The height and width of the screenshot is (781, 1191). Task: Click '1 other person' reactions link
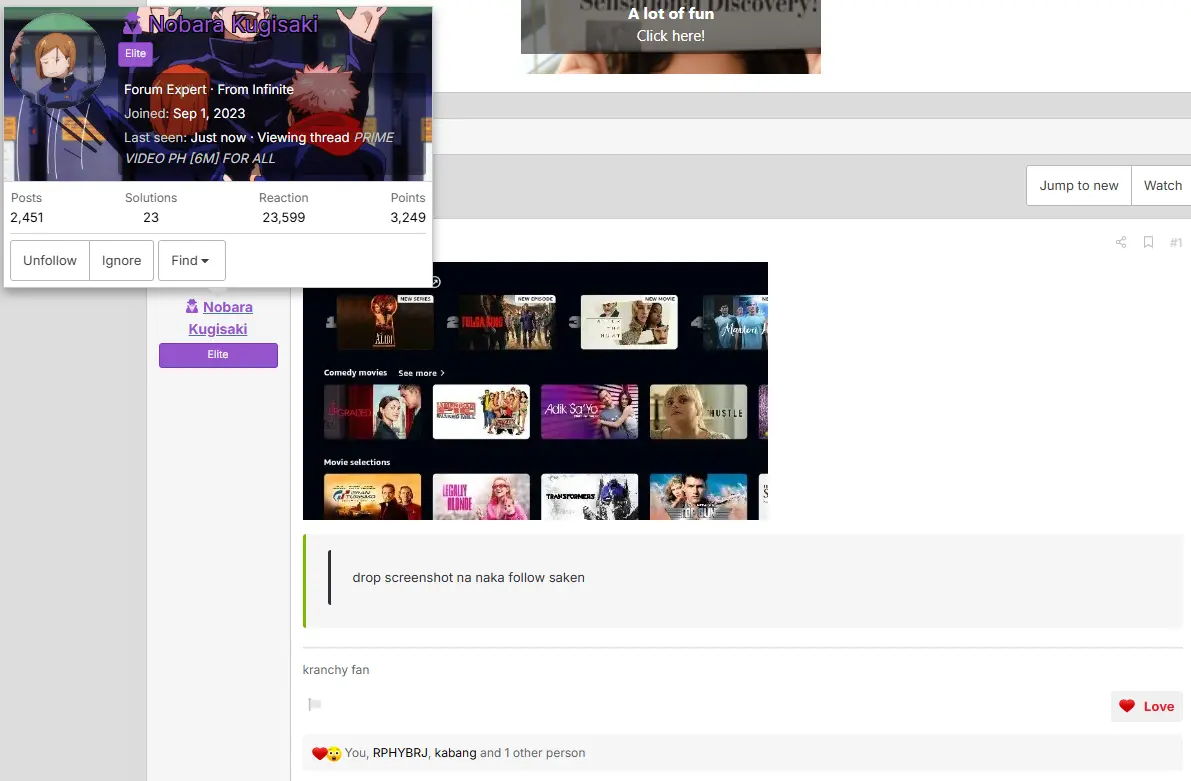point(545,753)
